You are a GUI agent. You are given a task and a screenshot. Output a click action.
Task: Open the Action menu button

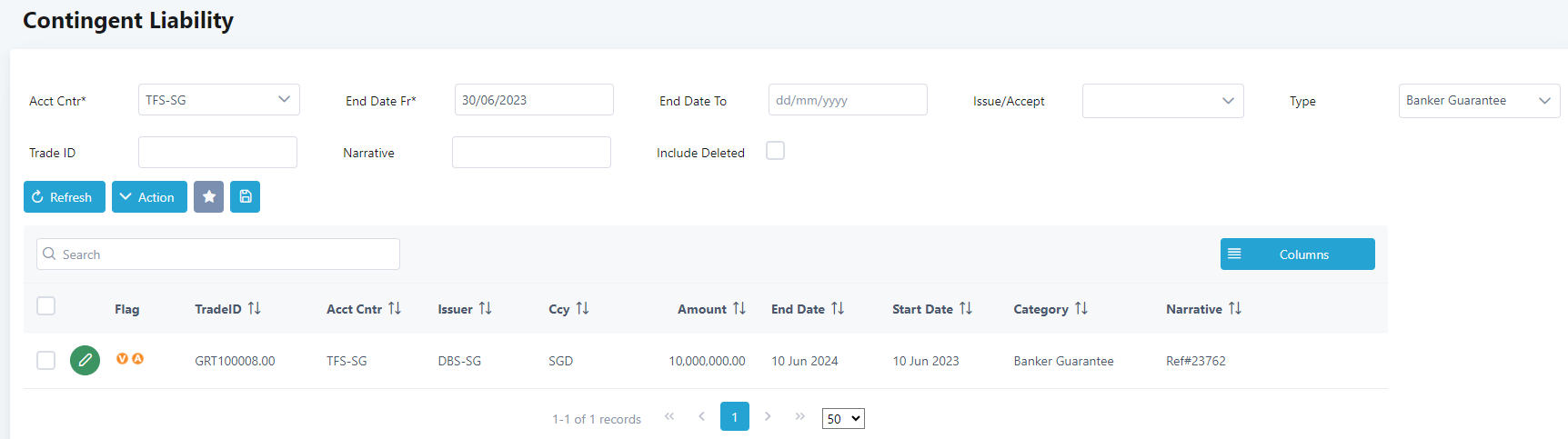[x=149, y=197]
